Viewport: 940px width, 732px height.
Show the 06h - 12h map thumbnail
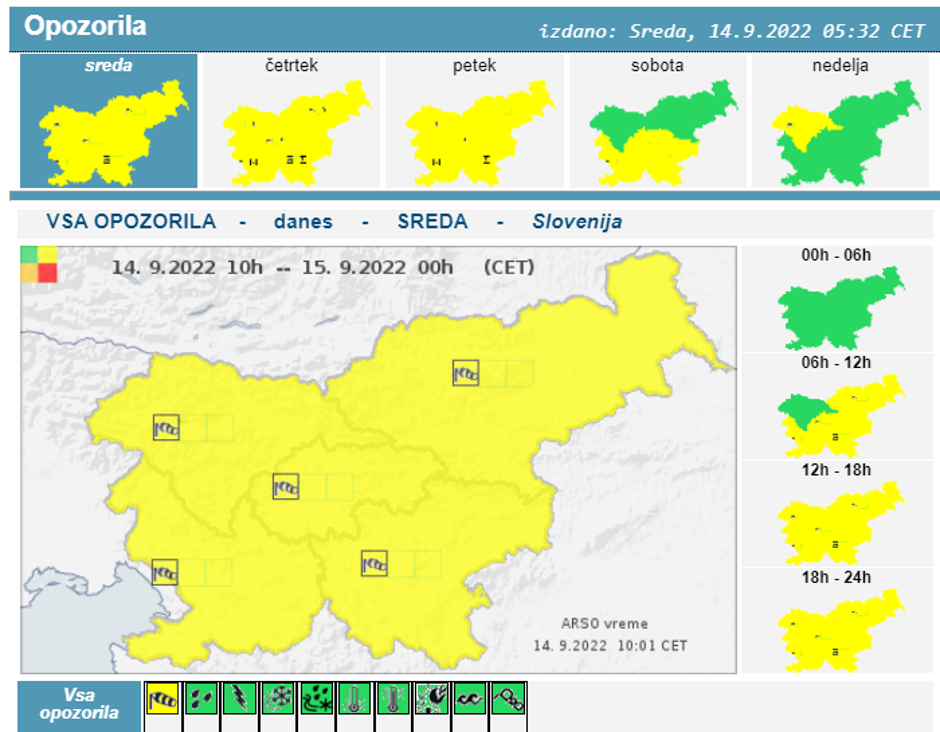[x=837, y=413]
